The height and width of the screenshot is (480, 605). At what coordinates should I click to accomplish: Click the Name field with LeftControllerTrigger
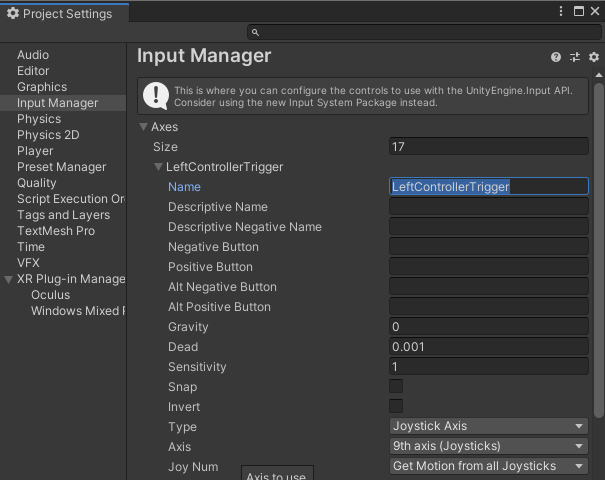tap(488, 187)
